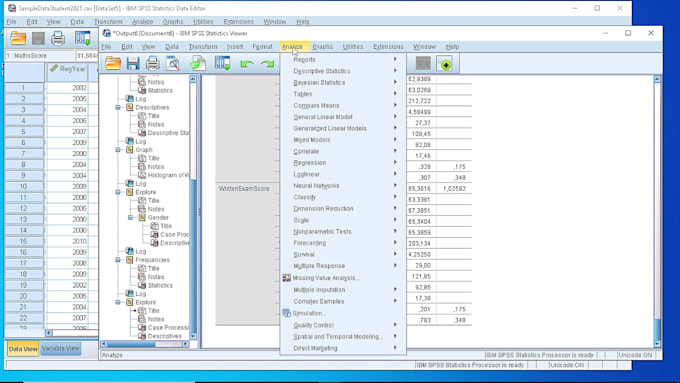Image resolution: width=680 pixels, height=383 pixels.
Task: Click Graph heading icon in outline
Action: (129, 150)
